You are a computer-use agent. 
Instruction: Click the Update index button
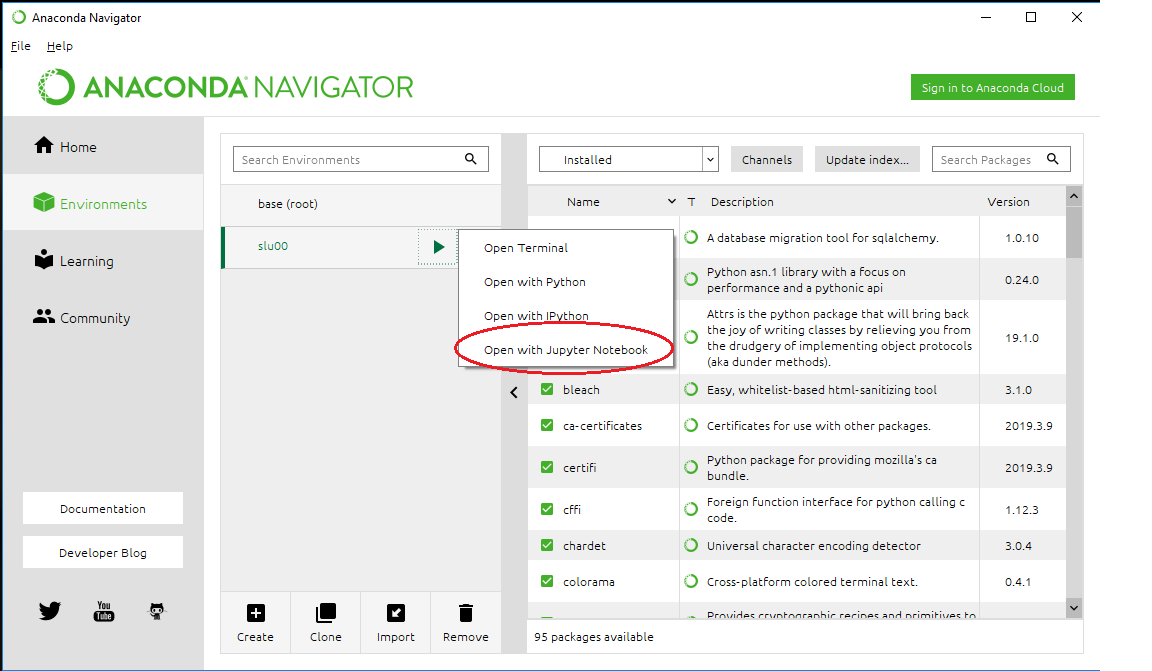(867, 159)
